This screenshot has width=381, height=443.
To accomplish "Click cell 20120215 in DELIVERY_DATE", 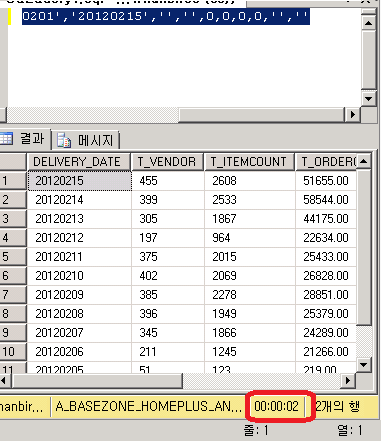I will pyautogui.click(x=80, y=181).
